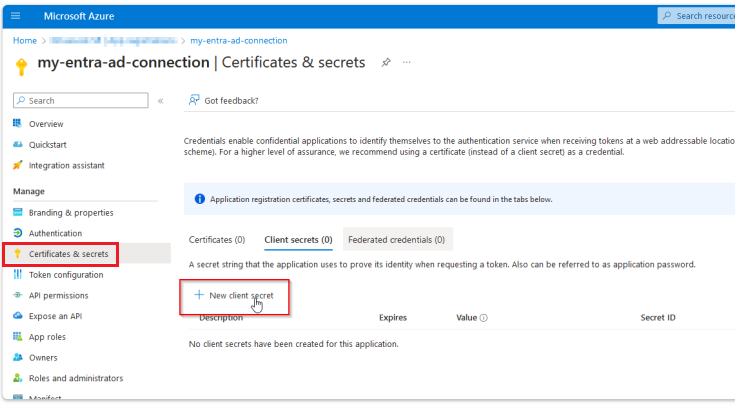Click the Certificates & secrets key icon
Image resolution: width=735 pixels, height=405 pixels.
(x=17, y=254)
